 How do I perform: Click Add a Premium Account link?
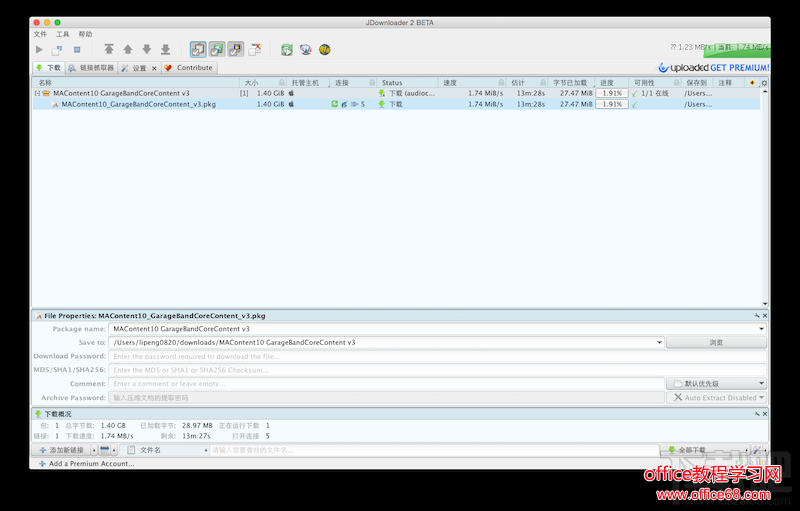[86, 464]
